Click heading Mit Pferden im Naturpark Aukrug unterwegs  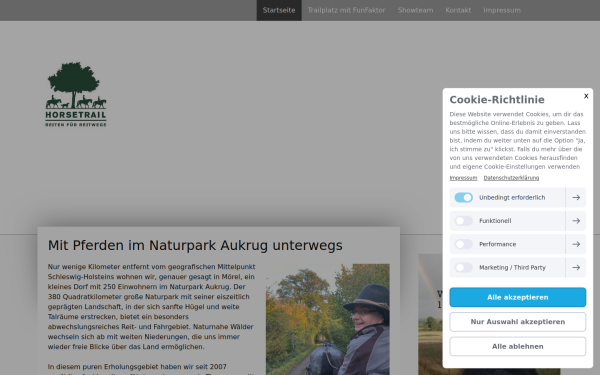tap(195, 245)
